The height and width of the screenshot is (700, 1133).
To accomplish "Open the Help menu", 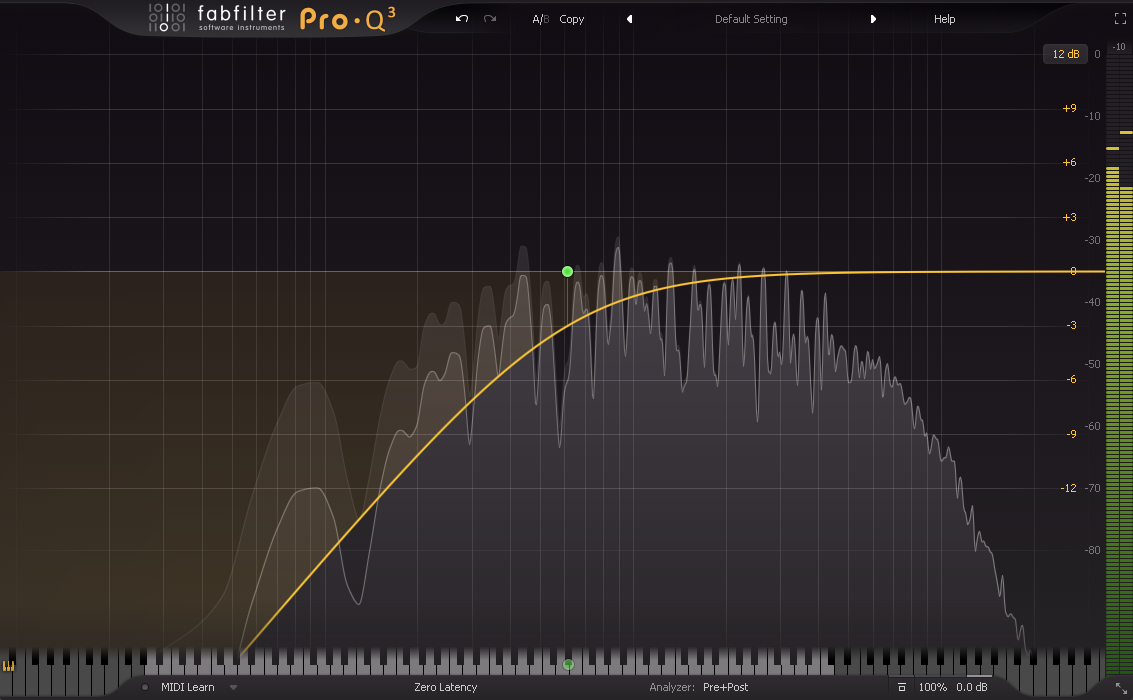I will click(x=944, y=20).
